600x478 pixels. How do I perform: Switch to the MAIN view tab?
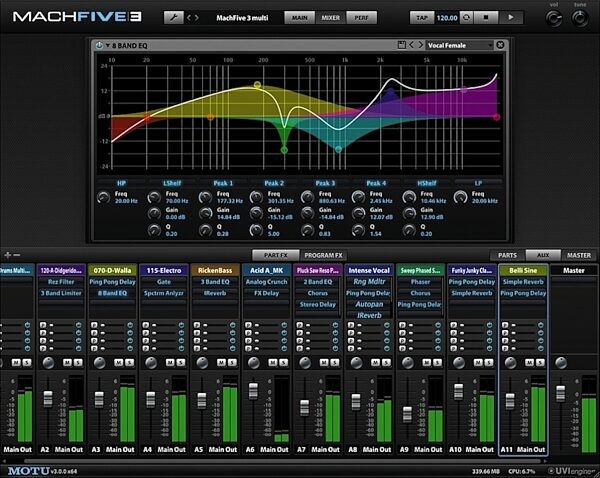coord(300,18)
